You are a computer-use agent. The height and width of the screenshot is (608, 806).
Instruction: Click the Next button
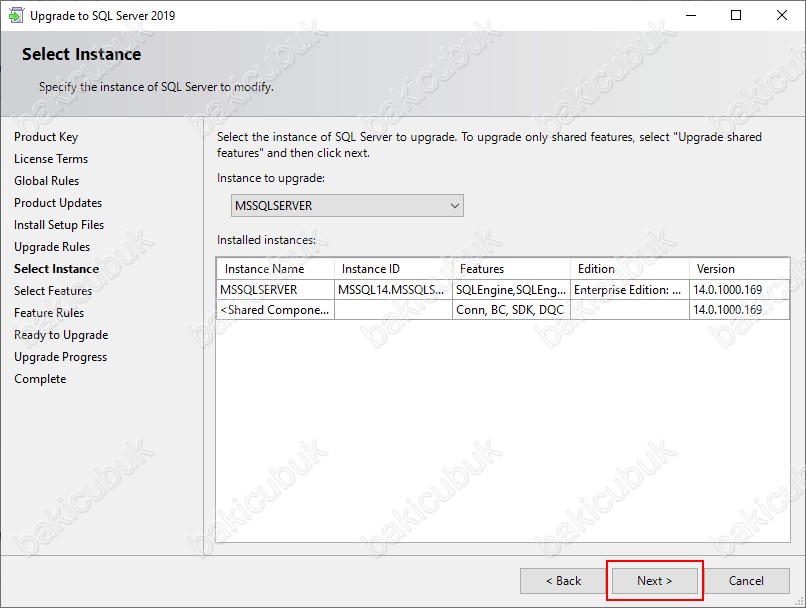[x=654, y=581]
